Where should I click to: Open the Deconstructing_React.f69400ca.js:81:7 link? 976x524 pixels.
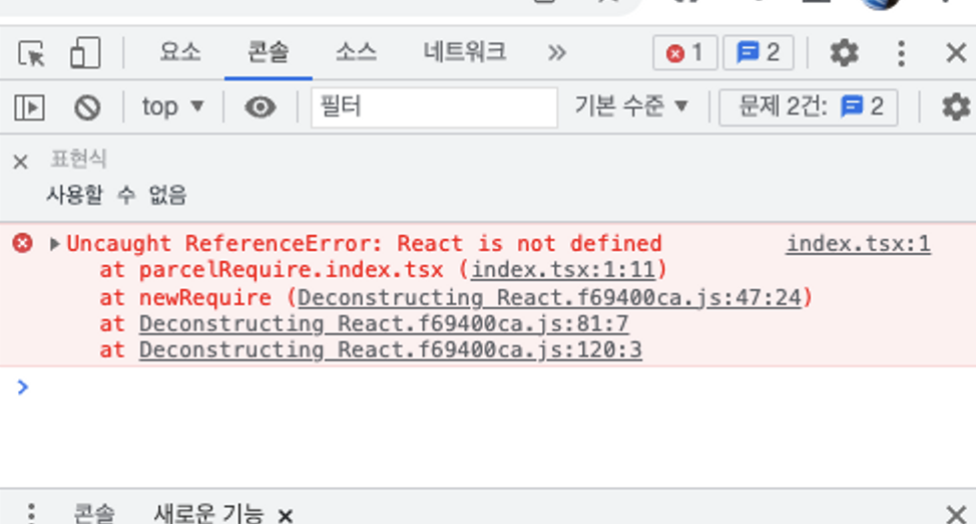(x=383, y=324)
